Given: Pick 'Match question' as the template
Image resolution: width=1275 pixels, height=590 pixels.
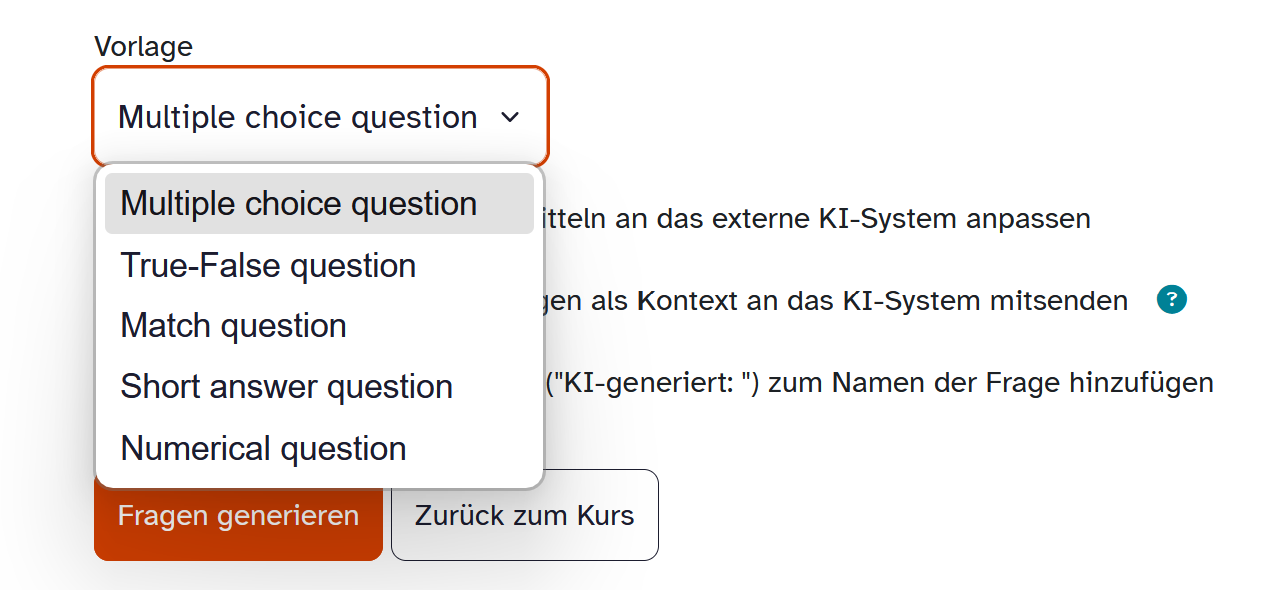Looking at the screenshot, I should pyautogui.click(x=233, y=326).
